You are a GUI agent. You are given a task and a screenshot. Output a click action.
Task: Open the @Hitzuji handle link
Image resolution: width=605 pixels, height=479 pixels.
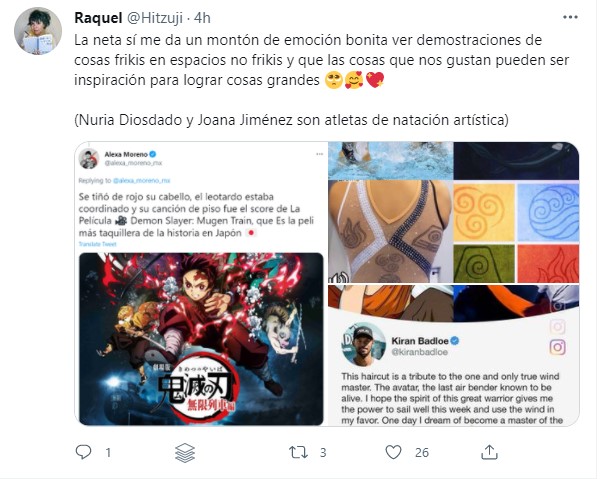click(x=155, y=18)
